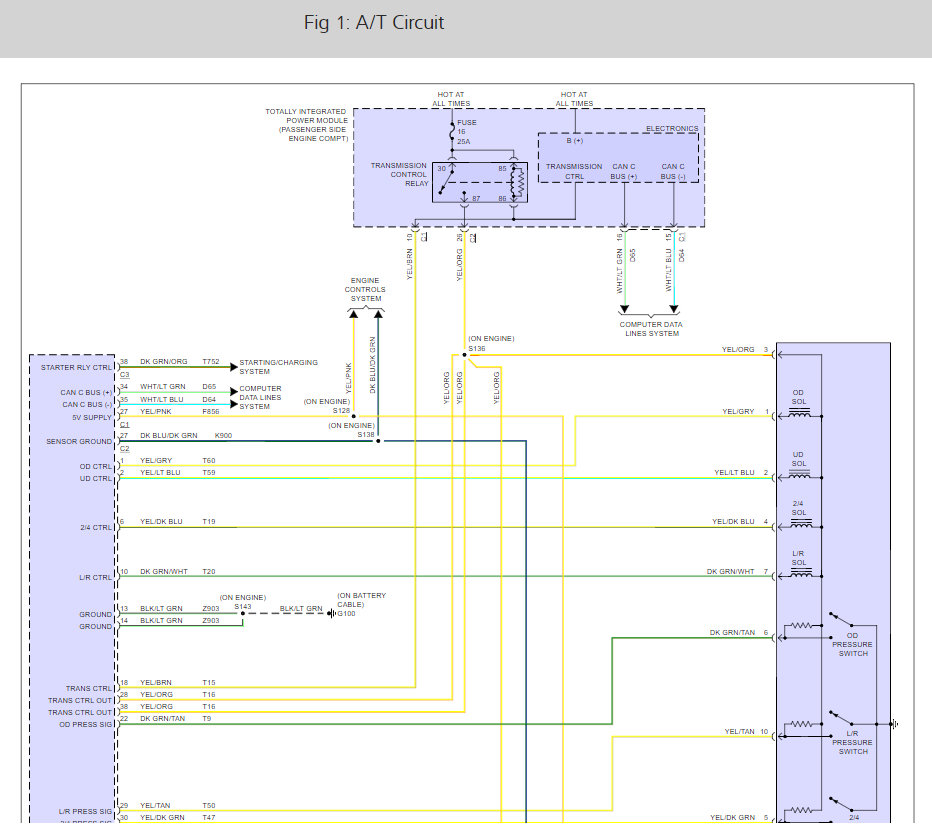This screenshot has height=838, width=932.
Task: Click the S138 splice point
Action: [x=378, y=440]
